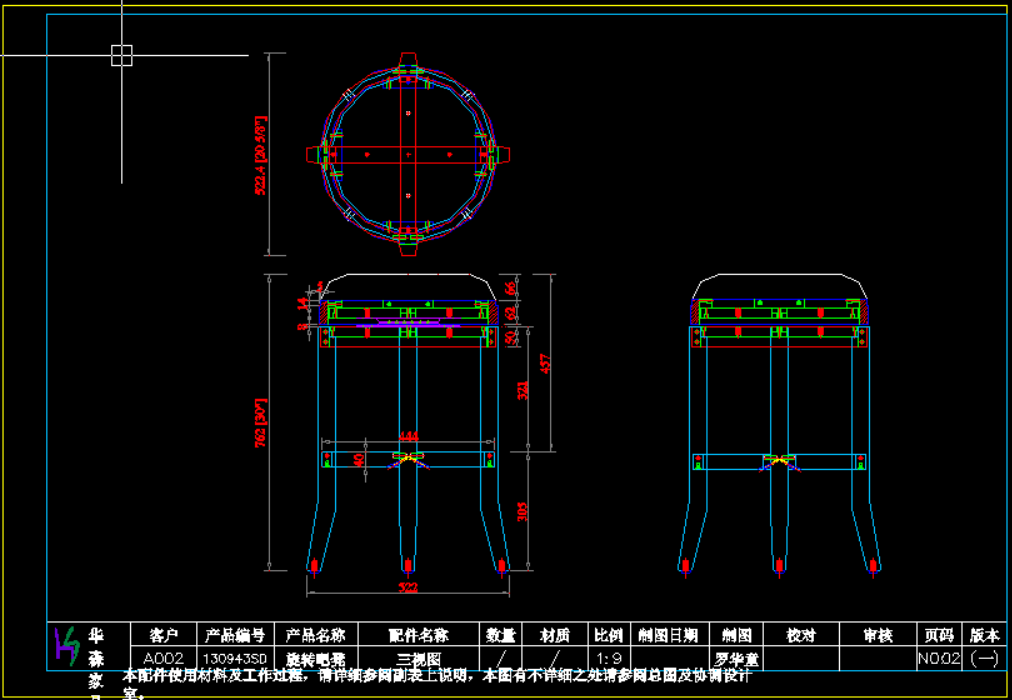The image size is (1012, 700).
Task: Click the 校对 header cell in title block
Action: [x=801, y=635]
